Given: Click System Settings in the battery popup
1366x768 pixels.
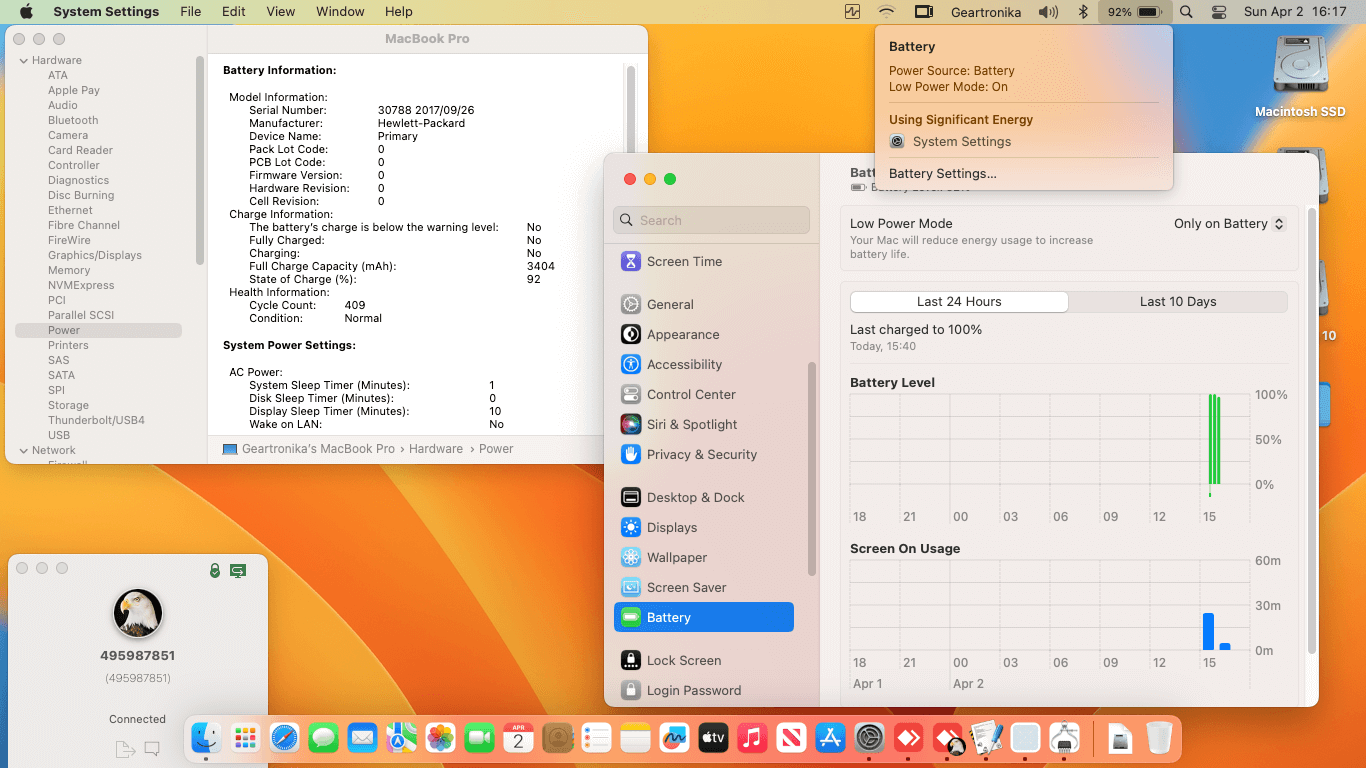Looking at the screenshot, I should click(x=951, y=142).
